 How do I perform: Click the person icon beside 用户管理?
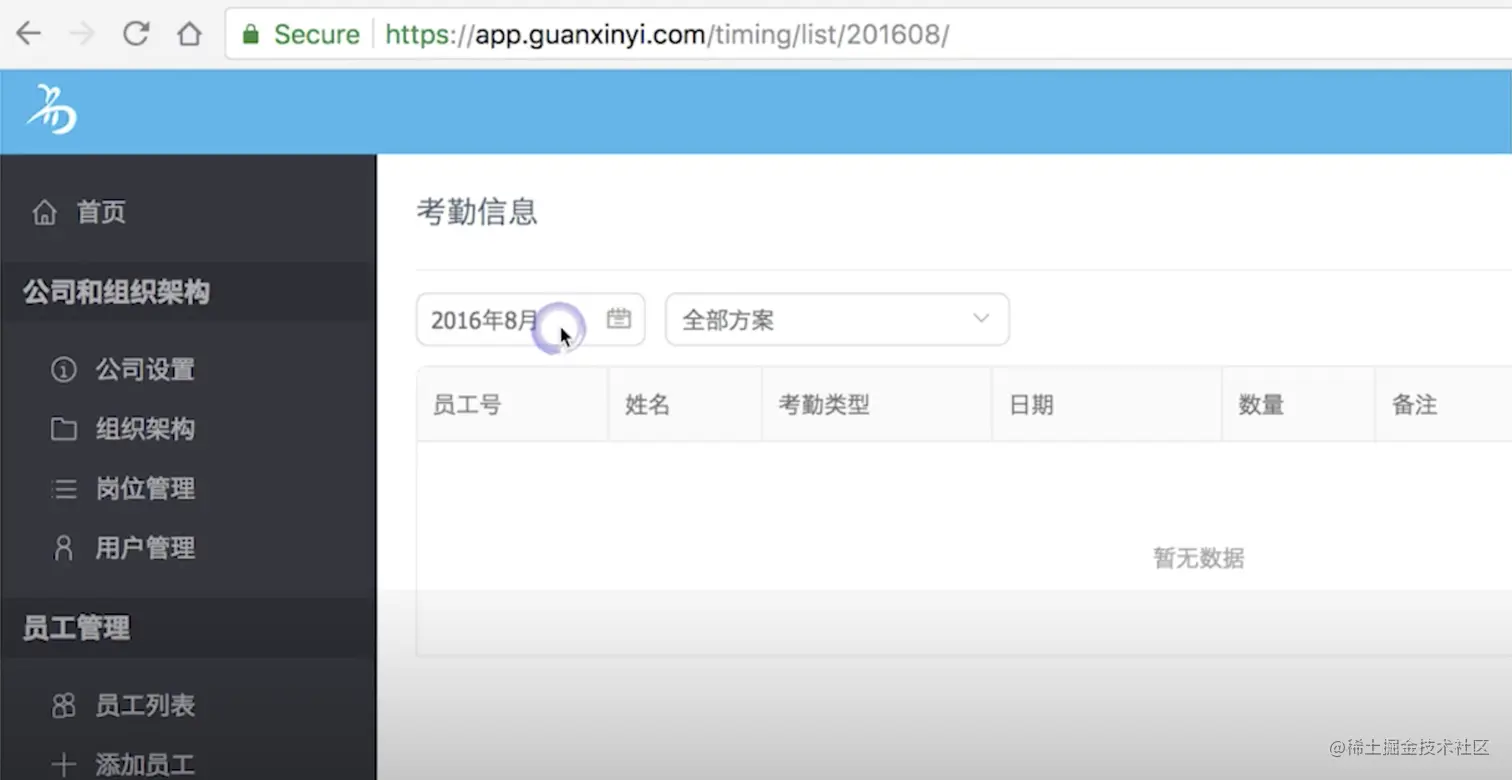click(x=63, y=548)
